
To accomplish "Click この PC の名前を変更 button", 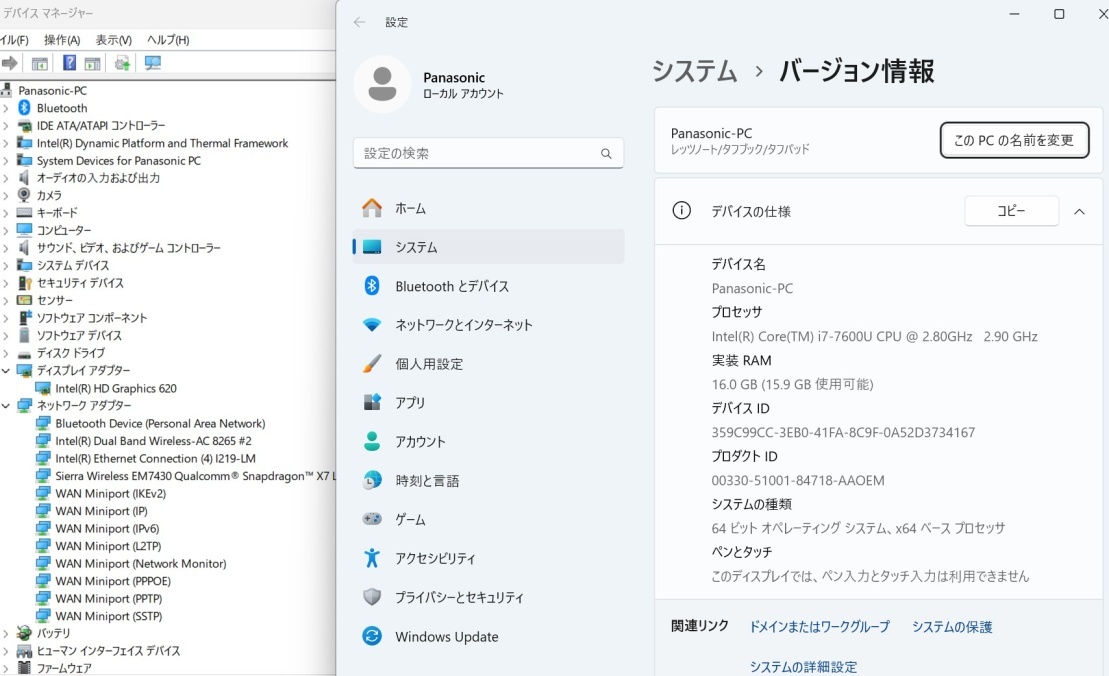I will pos(1014,140).
